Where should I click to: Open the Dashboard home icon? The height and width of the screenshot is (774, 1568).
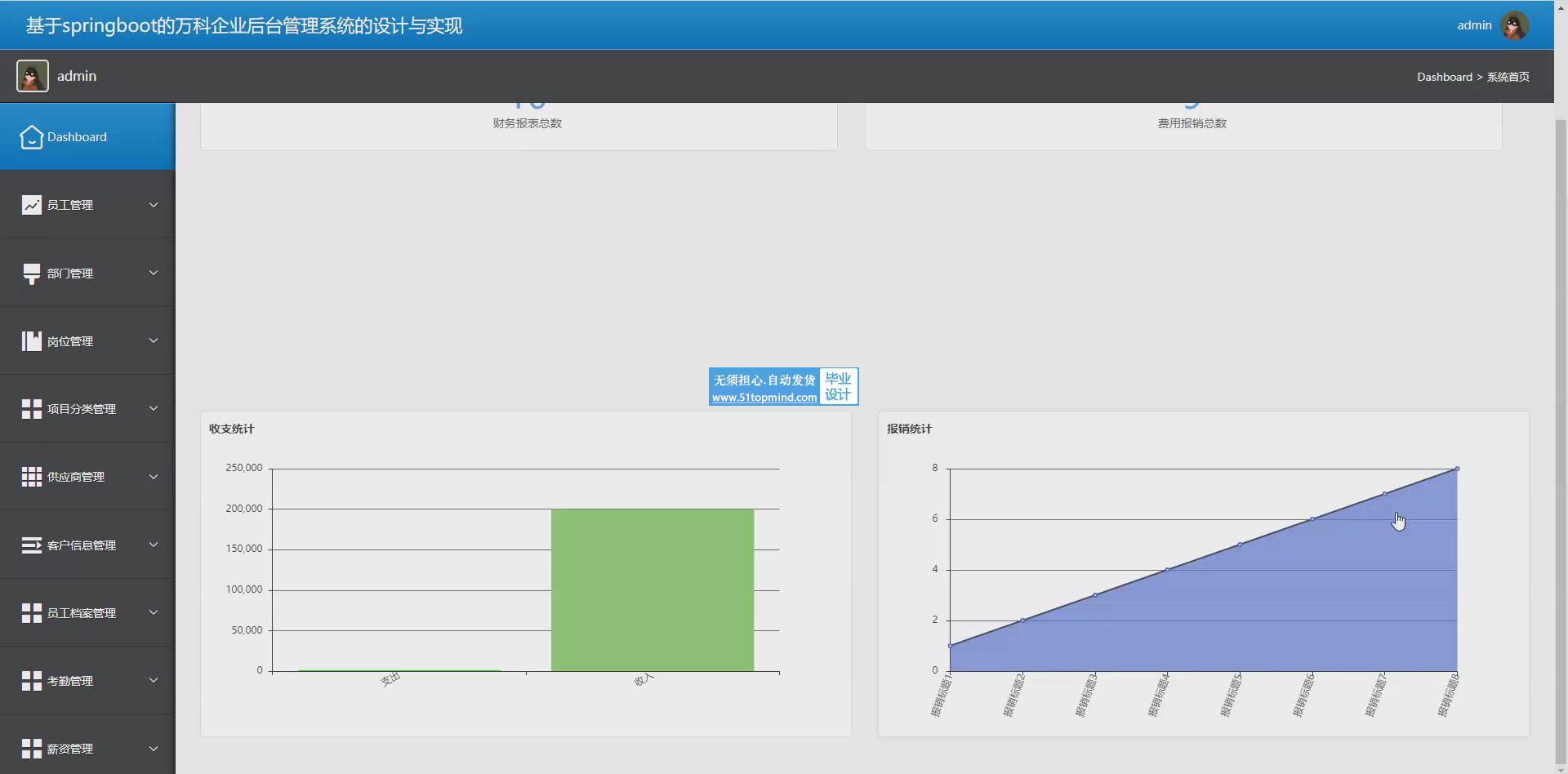(31, 137)
